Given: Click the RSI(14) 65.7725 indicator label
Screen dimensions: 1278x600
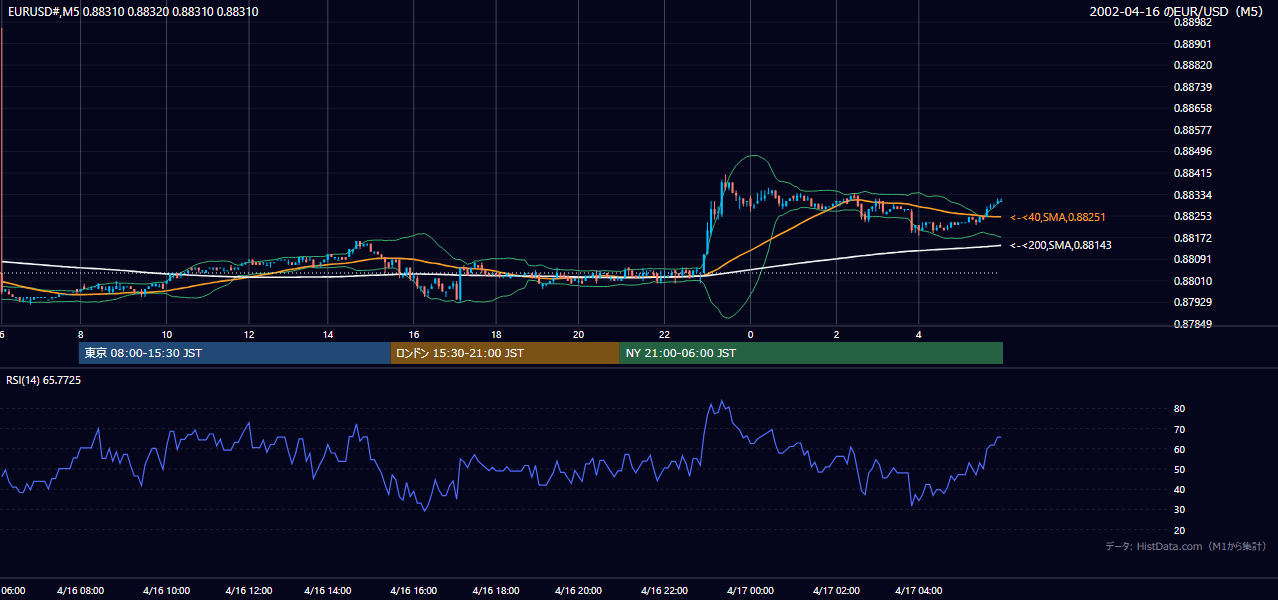Looking at the screenshot, I should (x=44, y=380).
